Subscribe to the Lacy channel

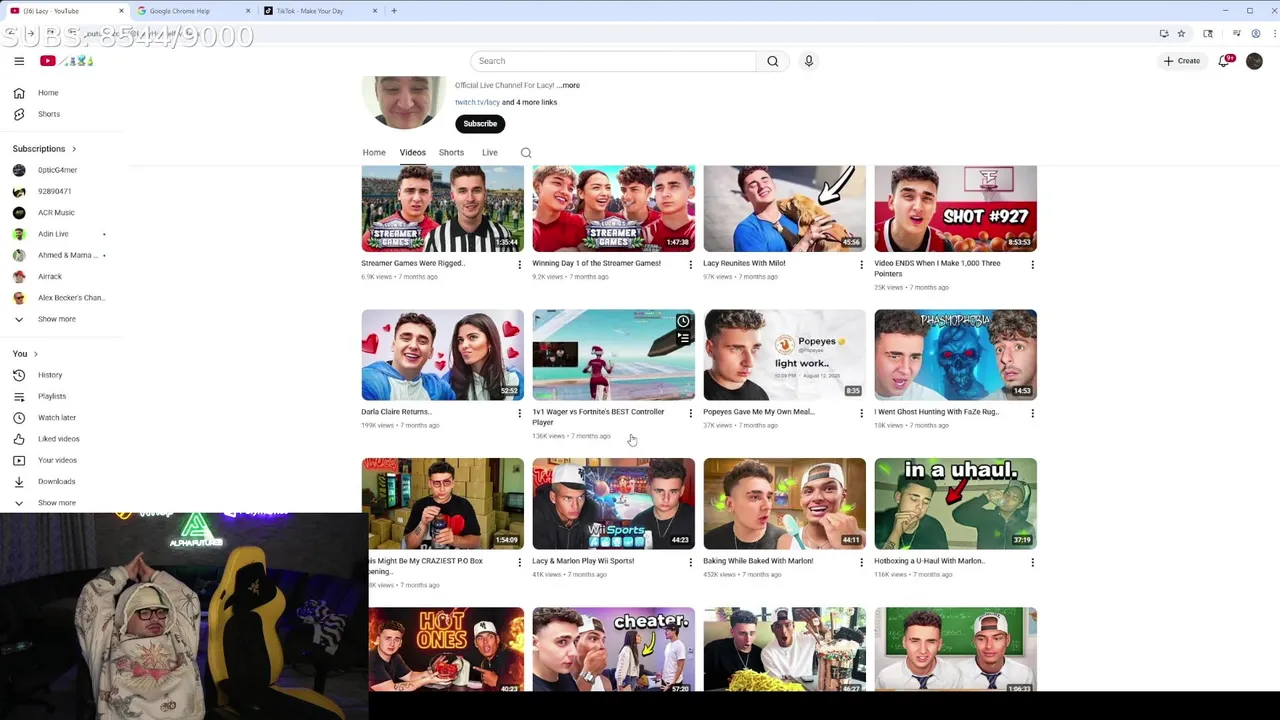click(x=480, y=124)
